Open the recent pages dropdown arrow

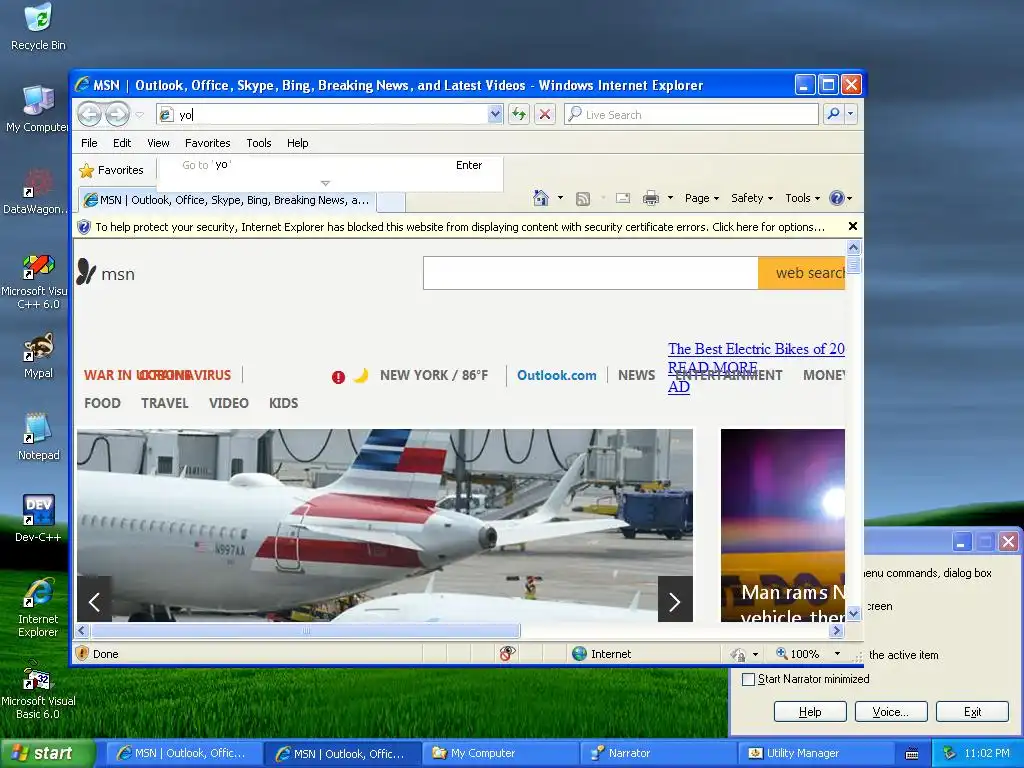[x=139, y=115]
